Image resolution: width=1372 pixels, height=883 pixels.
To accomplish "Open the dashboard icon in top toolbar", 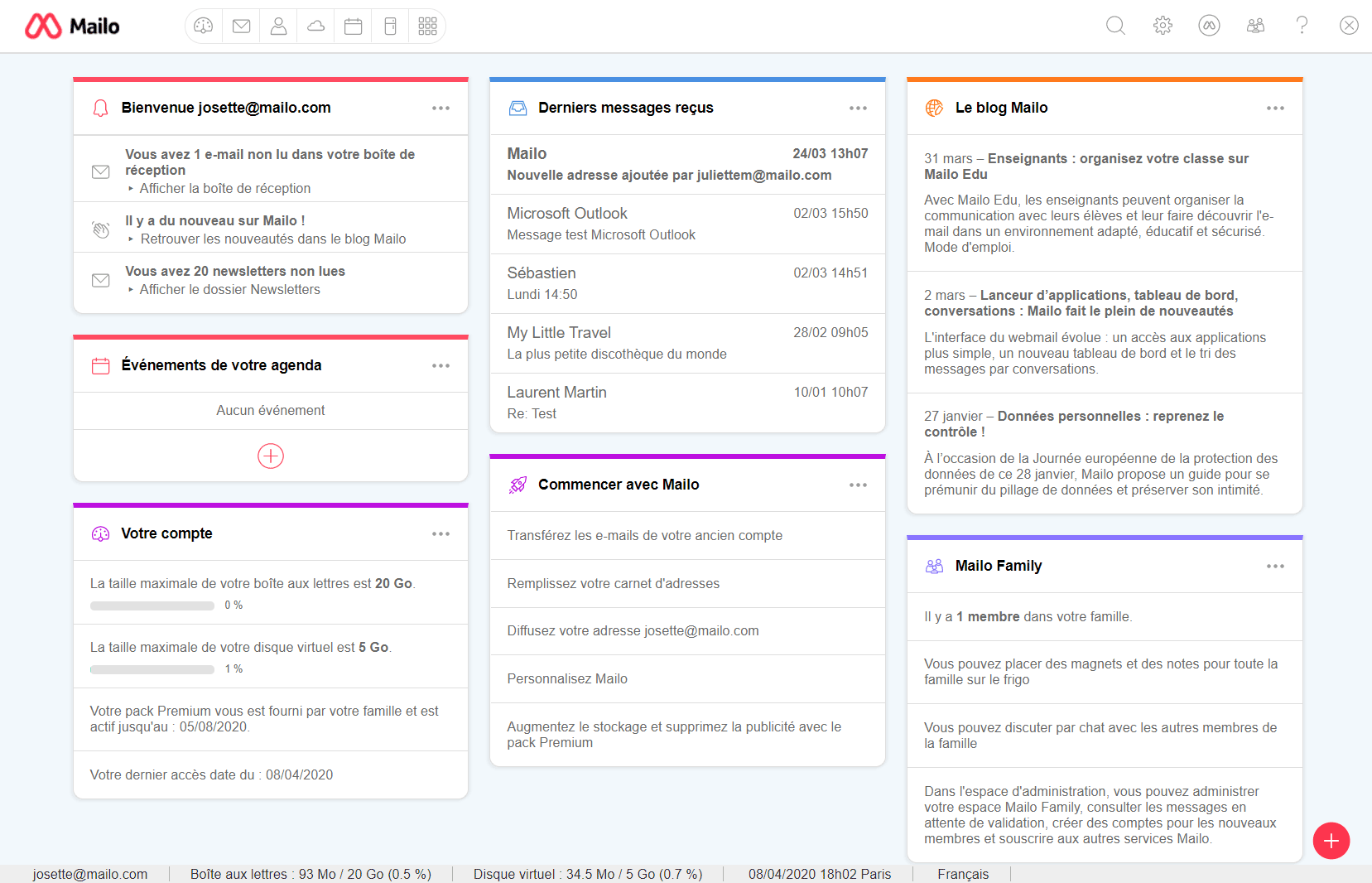I will 204,26.
